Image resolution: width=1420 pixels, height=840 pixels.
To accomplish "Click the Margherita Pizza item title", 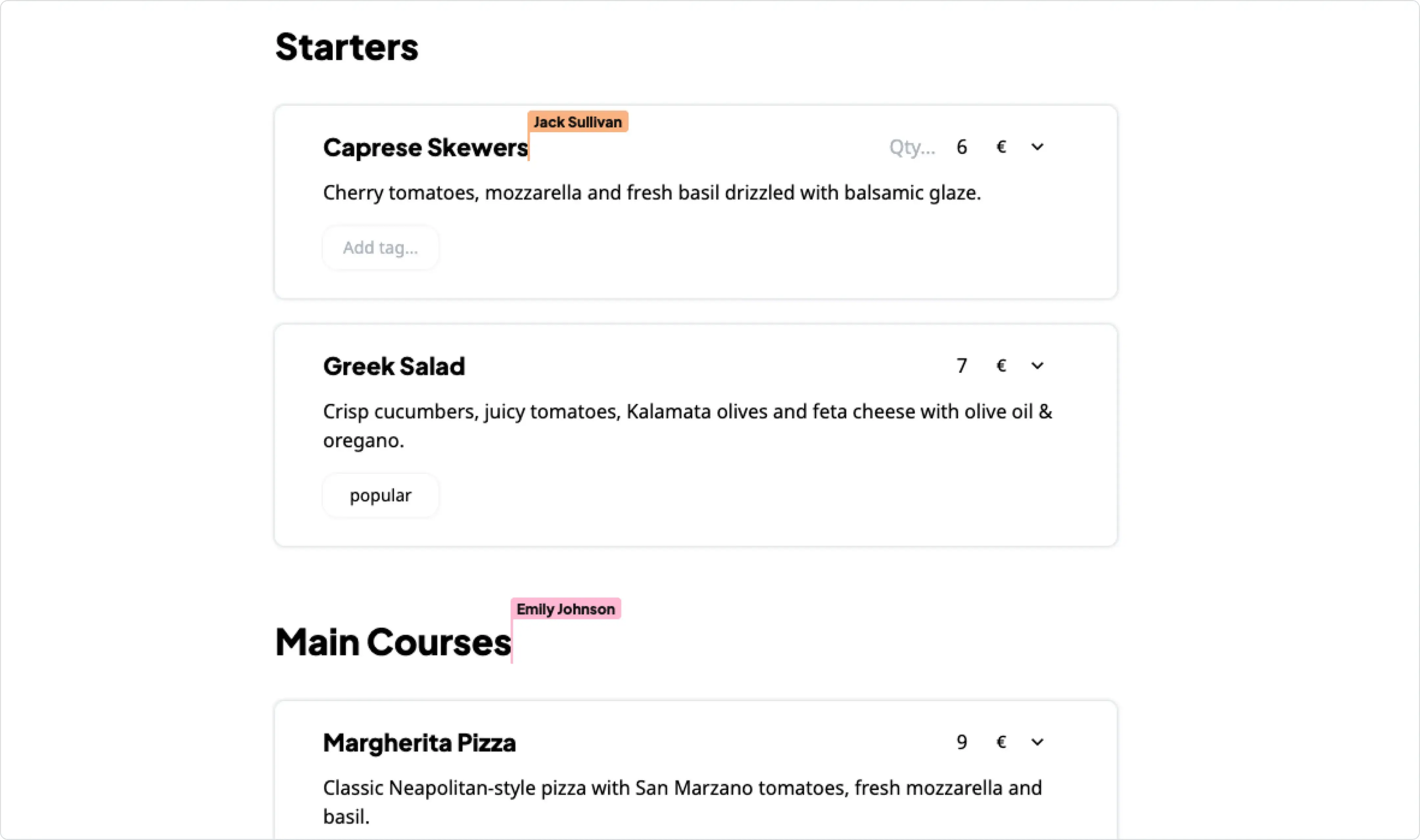I will click(419, 743).
